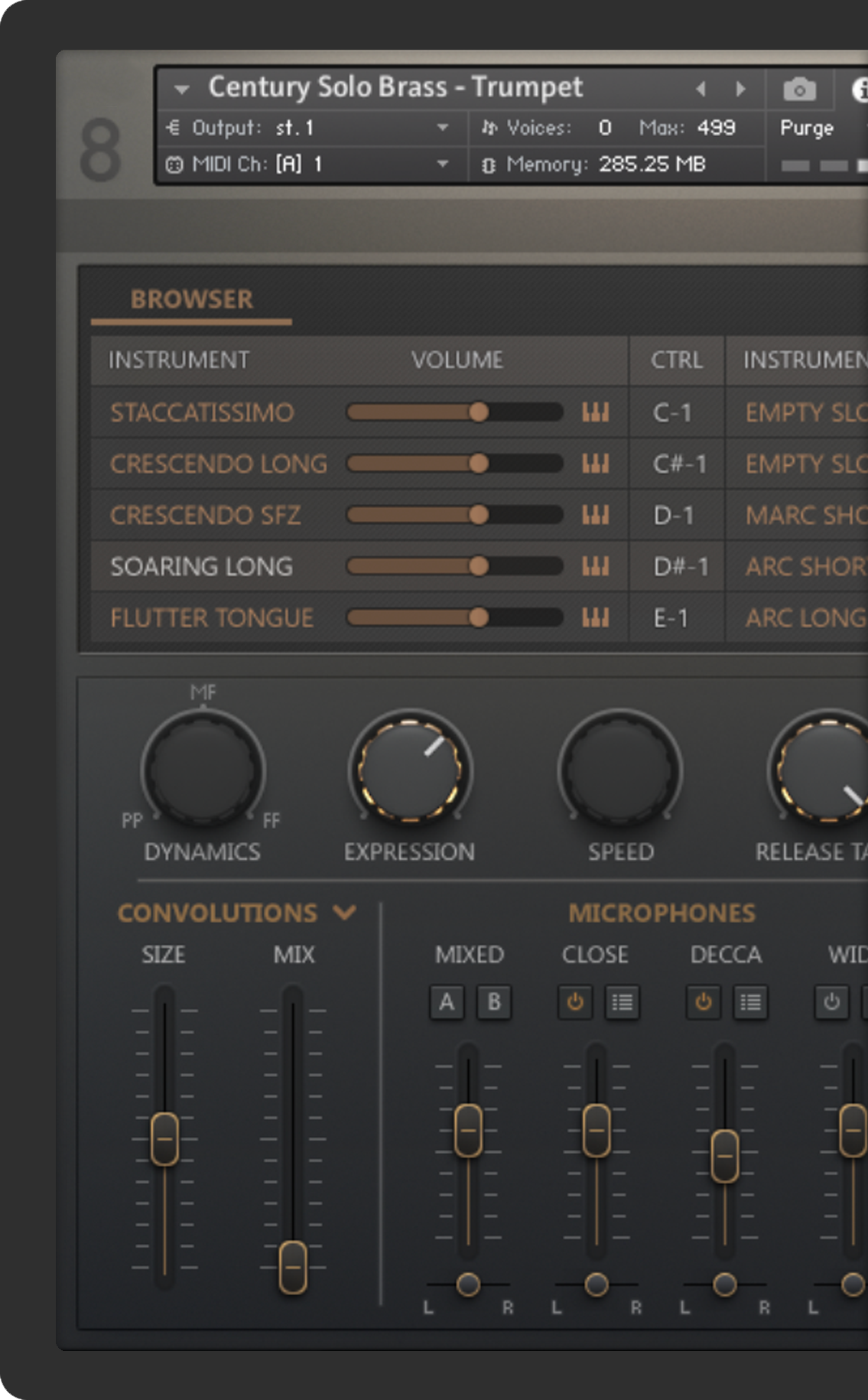The height and width of the screenshot is (1400, 868).
Task: Open the Decca microphone settings list icon
Action: pyautogui.click(x=750, y=1002)
